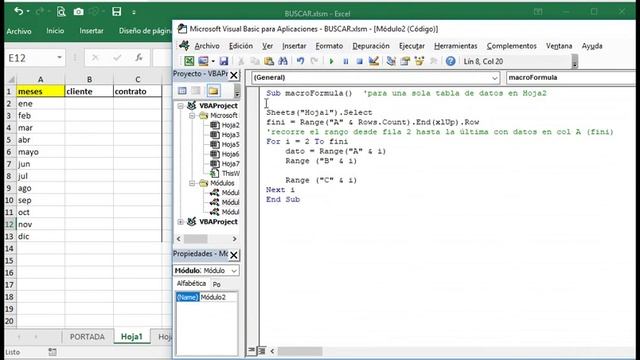
Task: Close the Proyecto explorer panel
Action: pyautogui.click(x=233, y=75)
